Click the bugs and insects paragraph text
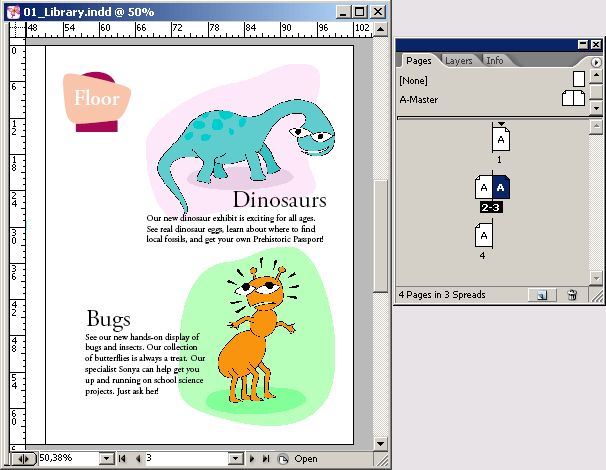The width and height of the screenshot is (606, 470). (x=145, y=364)
